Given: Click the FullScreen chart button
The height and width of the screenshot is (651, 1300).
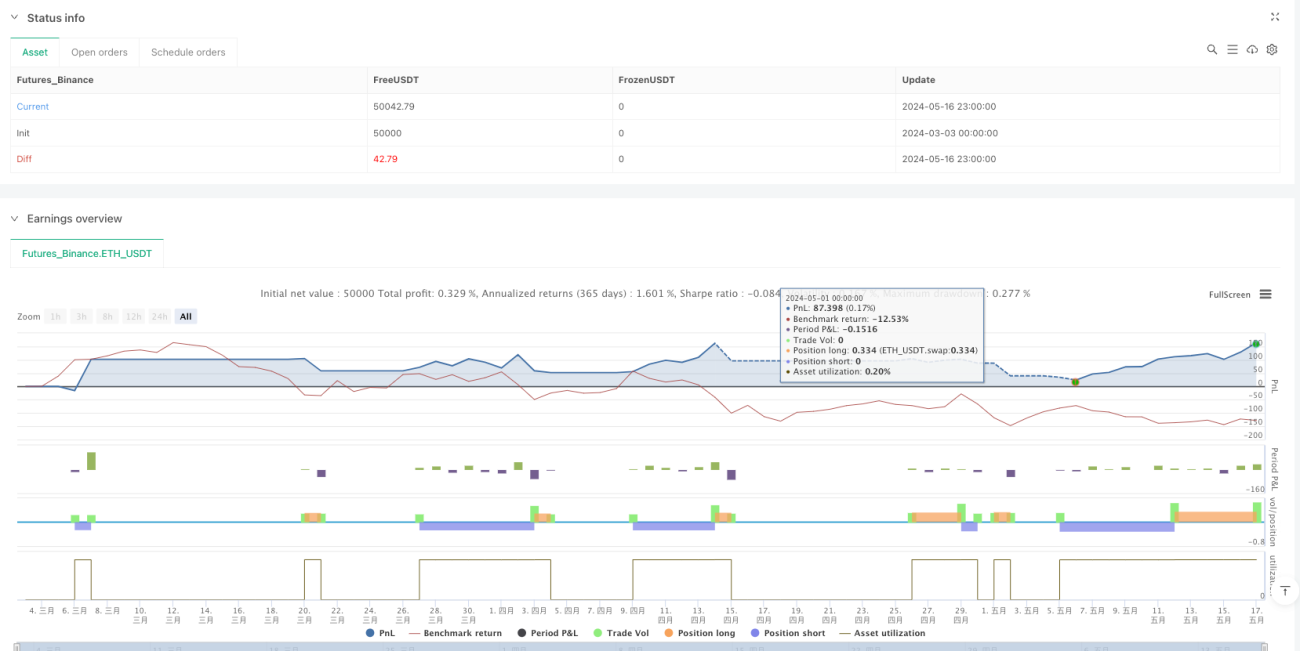Looking at the screenshot, I should pyautogui.click(x=1229, y=295).
